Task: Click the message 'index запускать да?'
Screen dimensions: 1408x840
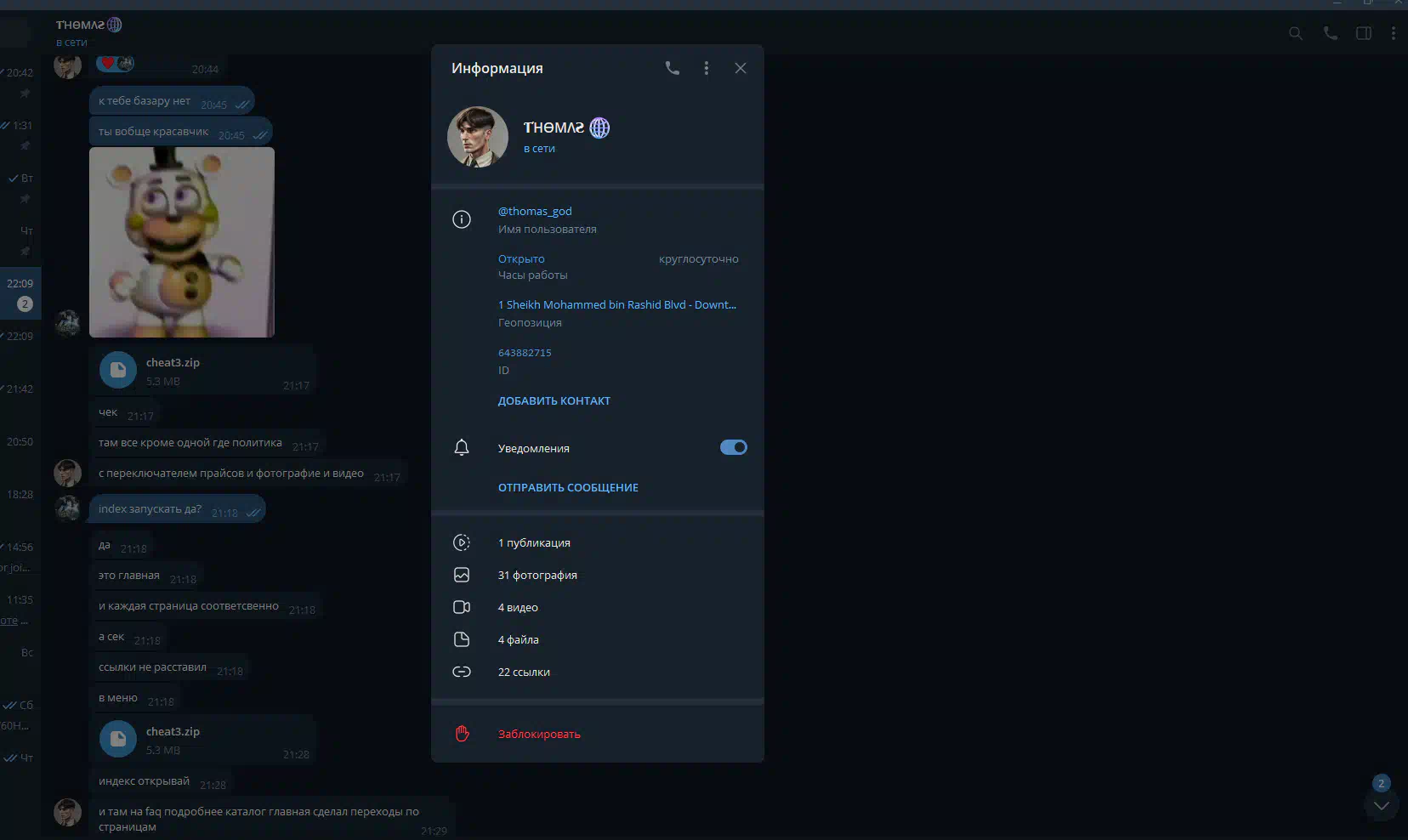Action: pos(178,509)
